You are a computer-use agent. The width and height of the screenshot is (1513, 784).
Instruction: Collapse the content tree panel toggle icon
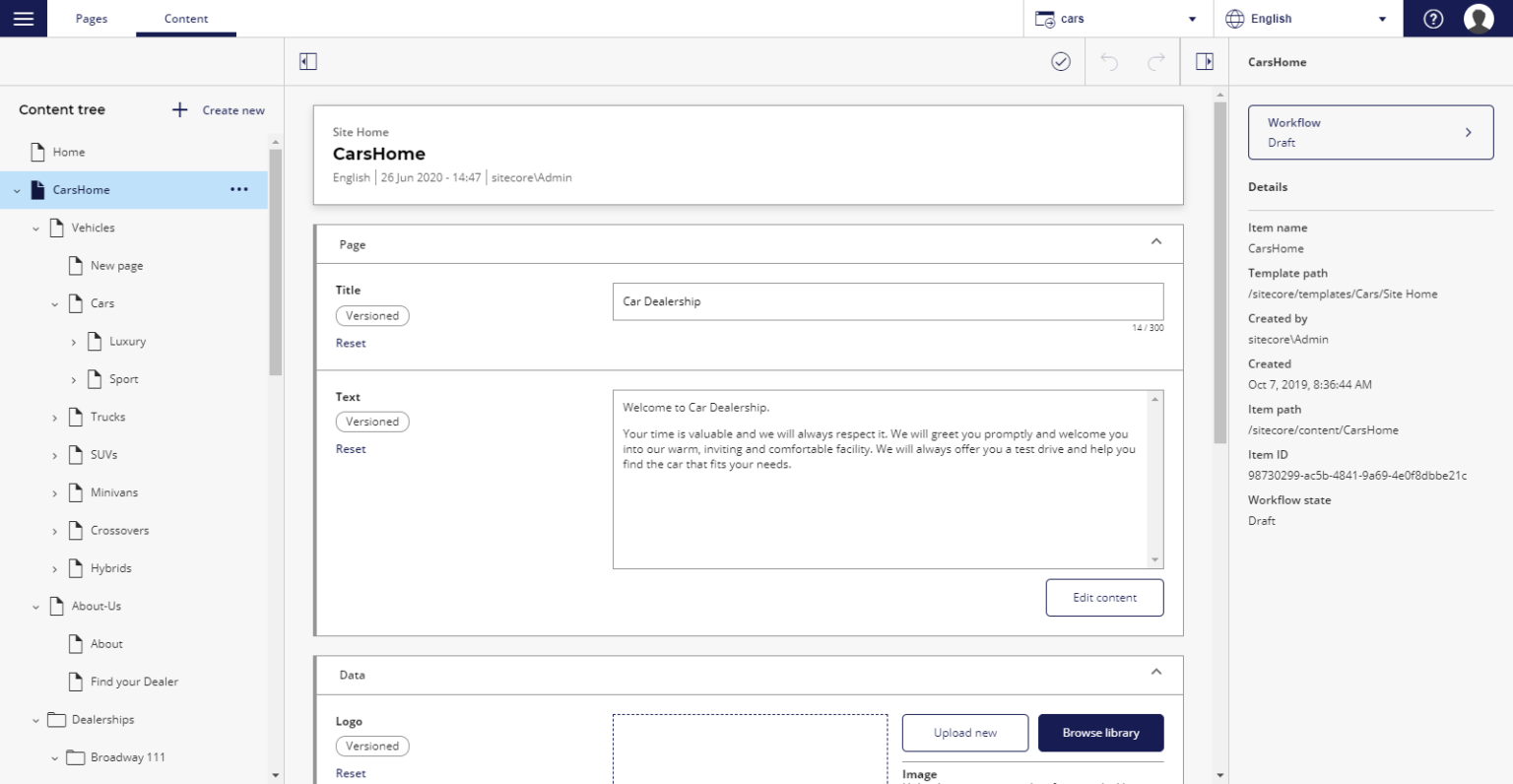tap(307, 60)
